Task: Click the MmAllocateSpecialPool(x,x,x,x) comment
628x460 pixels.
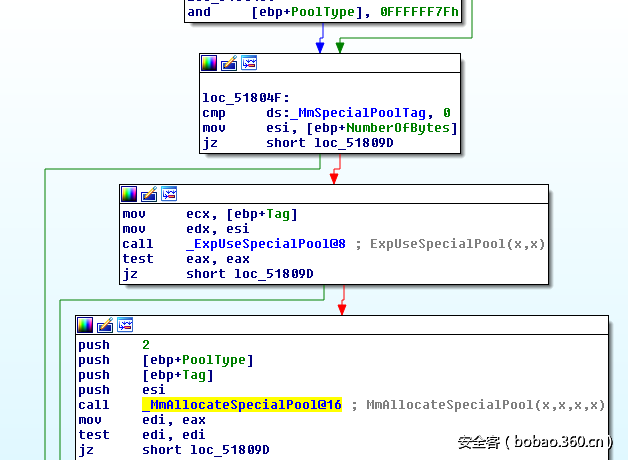Action: (x=486, y=405)
